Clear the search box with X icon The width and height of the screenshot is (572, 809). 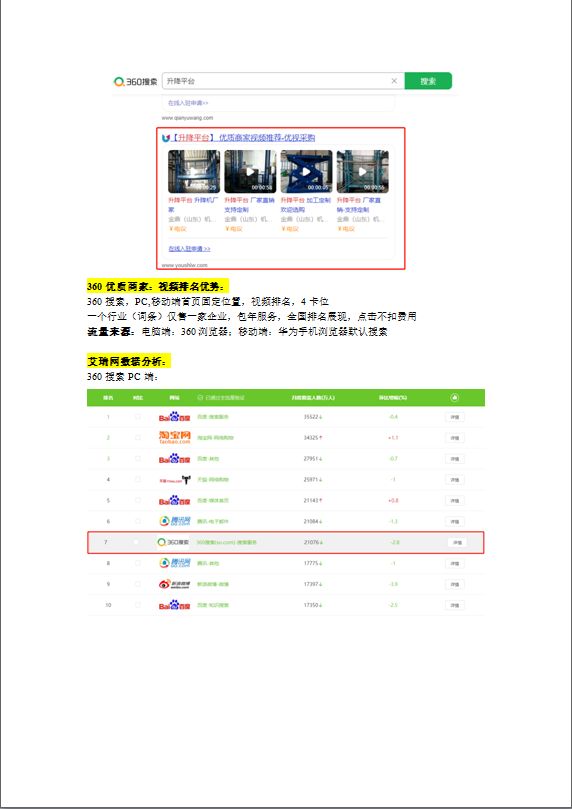click(394, 81)
